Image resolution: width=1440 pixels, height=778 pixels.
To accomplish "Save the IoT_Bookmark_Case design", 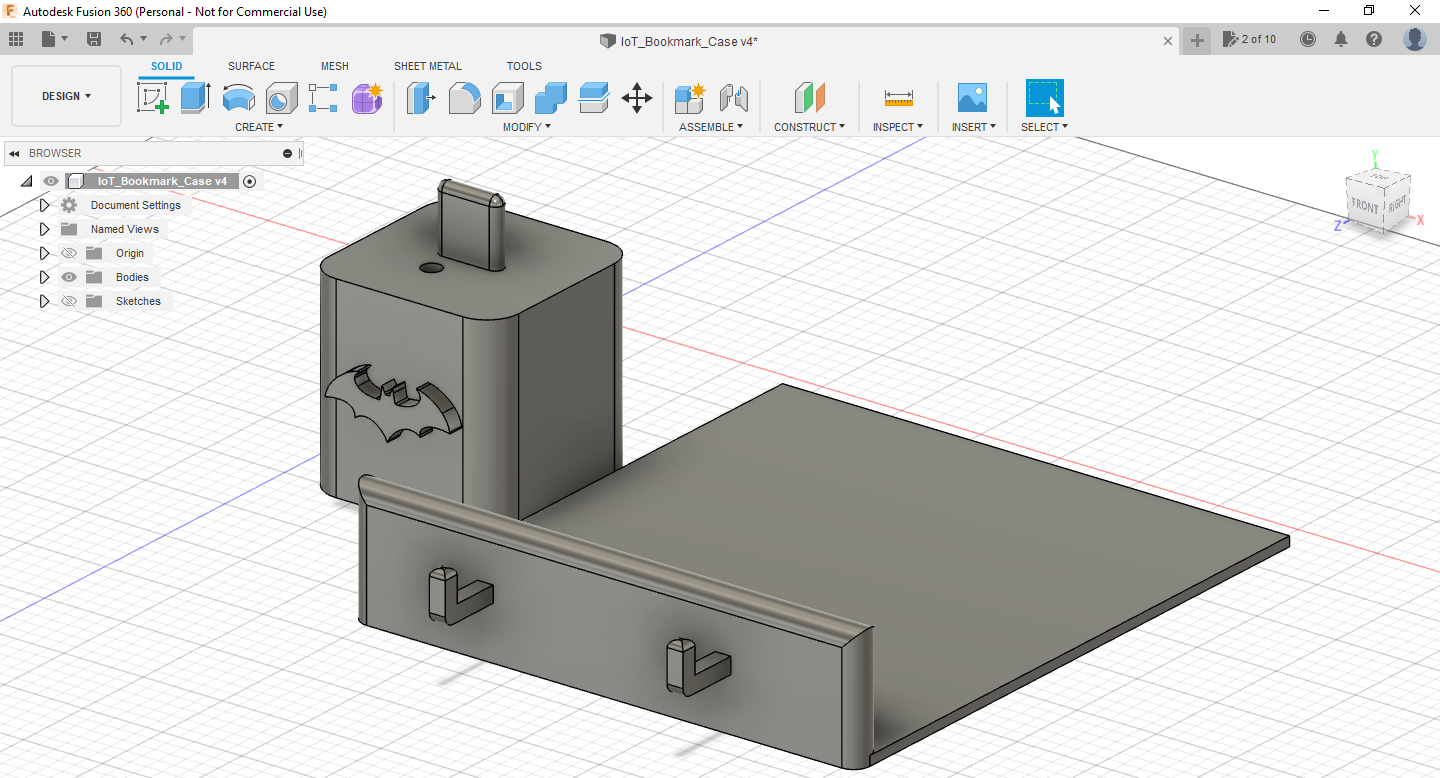I will pos(94,38).
